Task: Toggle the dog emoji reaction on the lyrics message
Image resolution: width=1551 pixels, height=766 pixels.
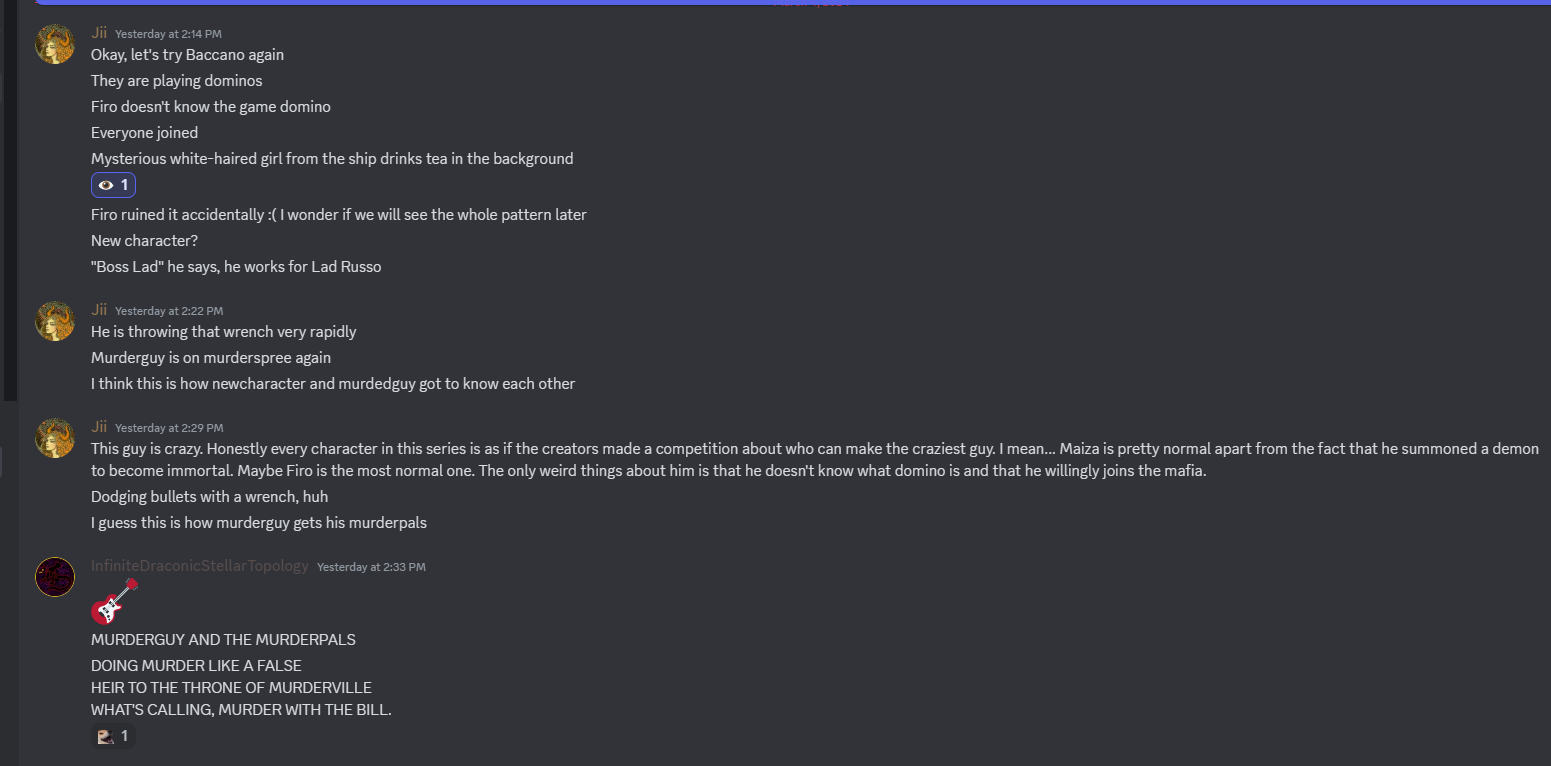Action: pos(113,737)
